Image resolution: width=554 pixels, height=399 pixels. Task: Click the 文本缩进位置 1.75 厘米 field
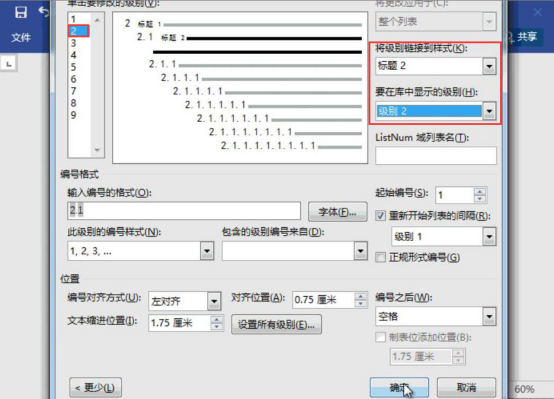tap(179, 323)
